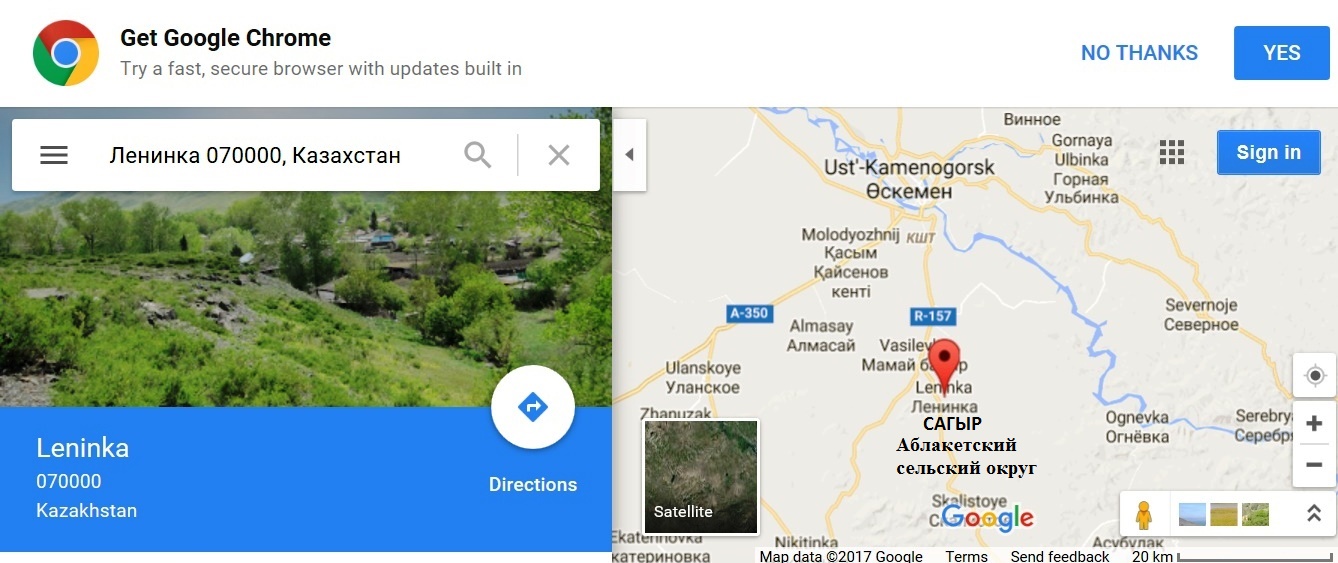The height and width of the screenshot is (563, 1338).
Task: Accept Chrome install with YES button
Action: (x=1281, y=53)
